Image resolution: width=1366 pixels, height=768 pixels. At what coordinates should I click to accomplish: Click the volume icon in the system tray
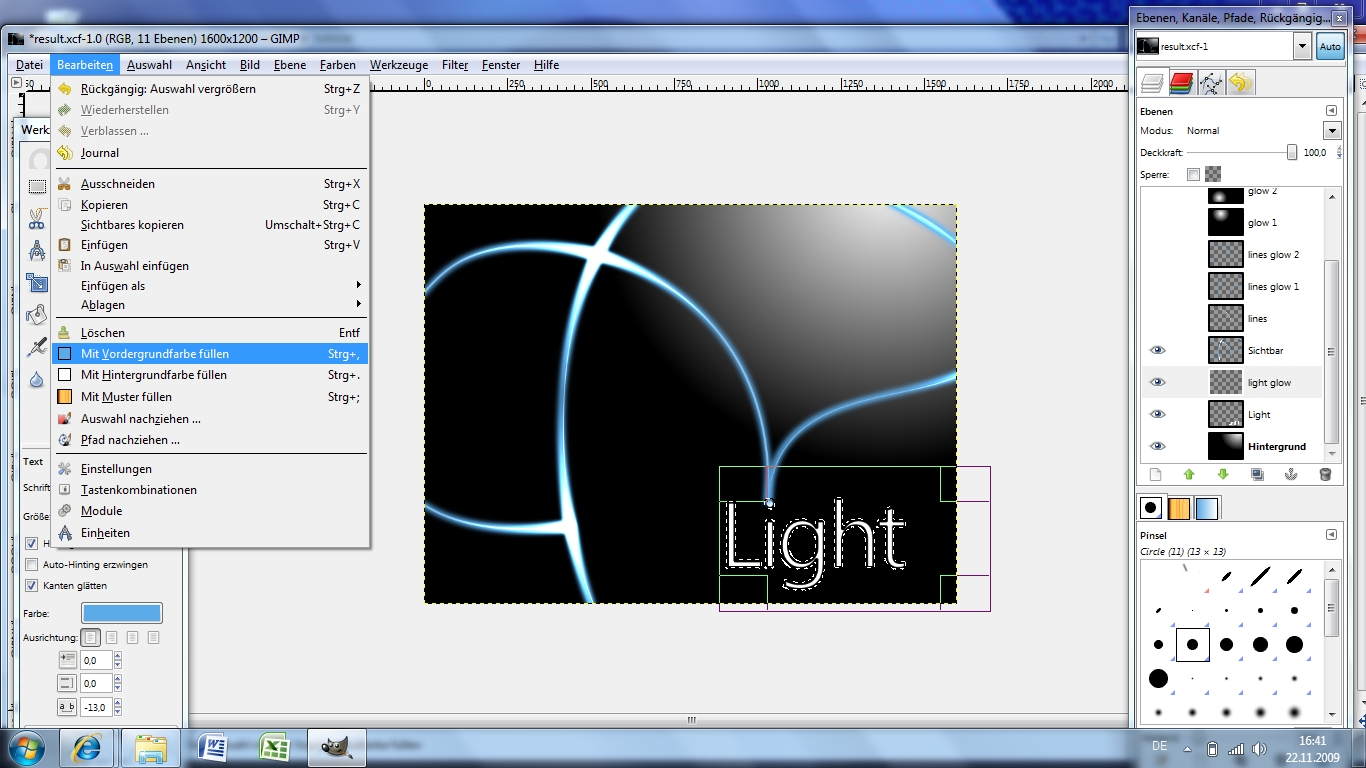point(1259,748)
